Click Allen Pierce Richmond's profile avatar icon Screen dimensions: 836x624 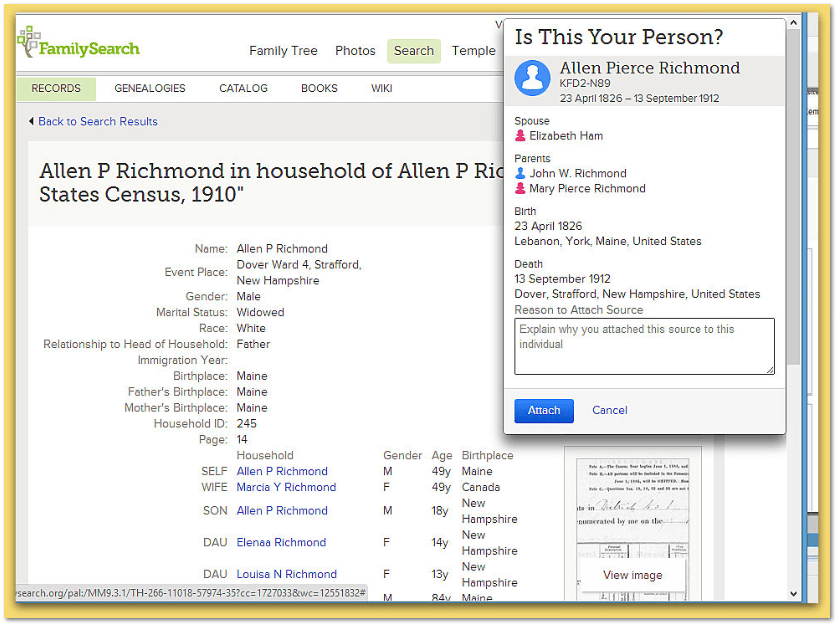(x=532, y=78)
